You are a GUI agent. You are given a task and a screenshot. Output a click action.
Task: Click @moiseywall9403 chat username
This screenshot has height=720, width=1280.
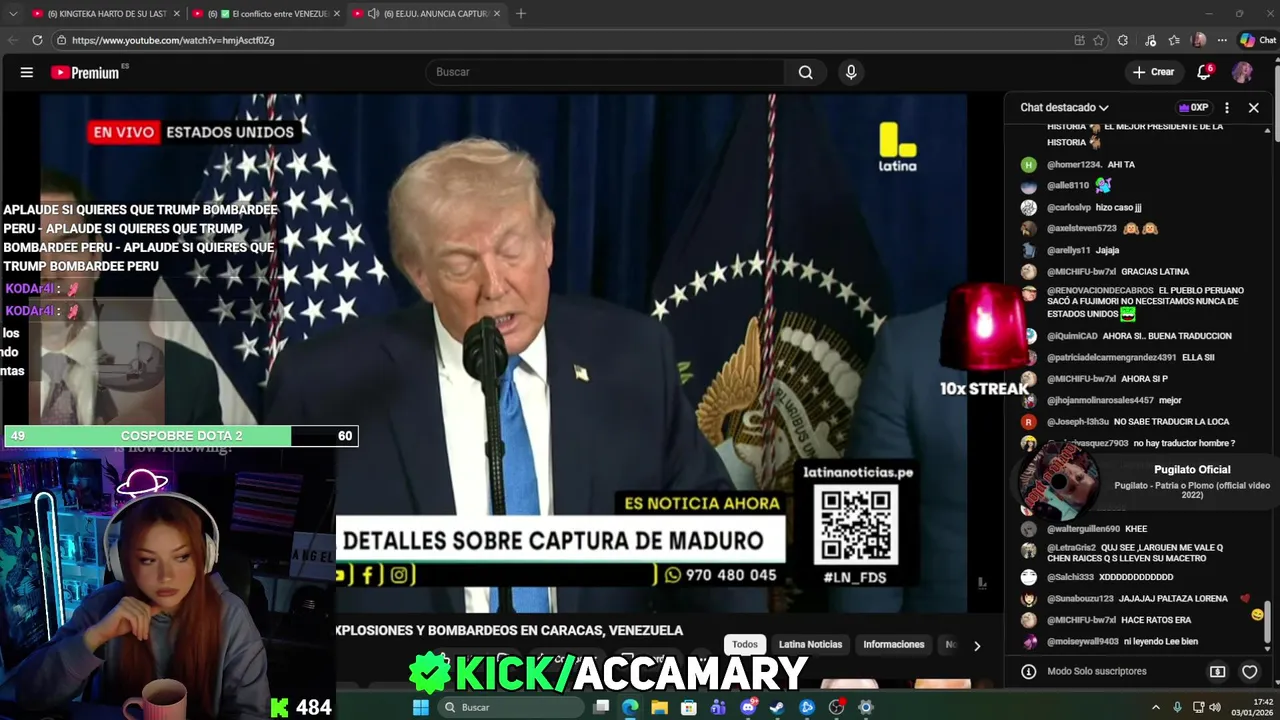coord(1083,641)
